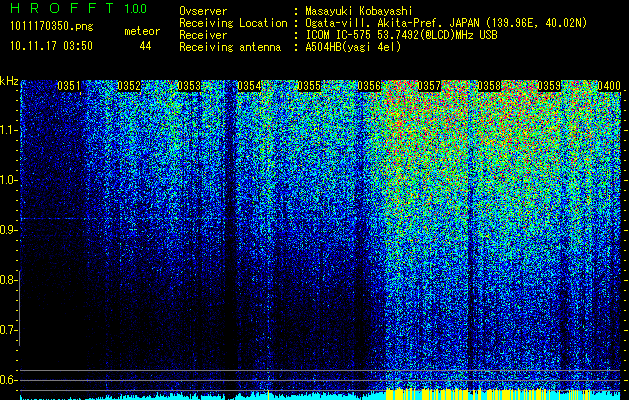The height and width of the screenshot is (400, 629).
Task: Click the HROFFT 1.0.0 title text
Action: (x=78, y=8)
